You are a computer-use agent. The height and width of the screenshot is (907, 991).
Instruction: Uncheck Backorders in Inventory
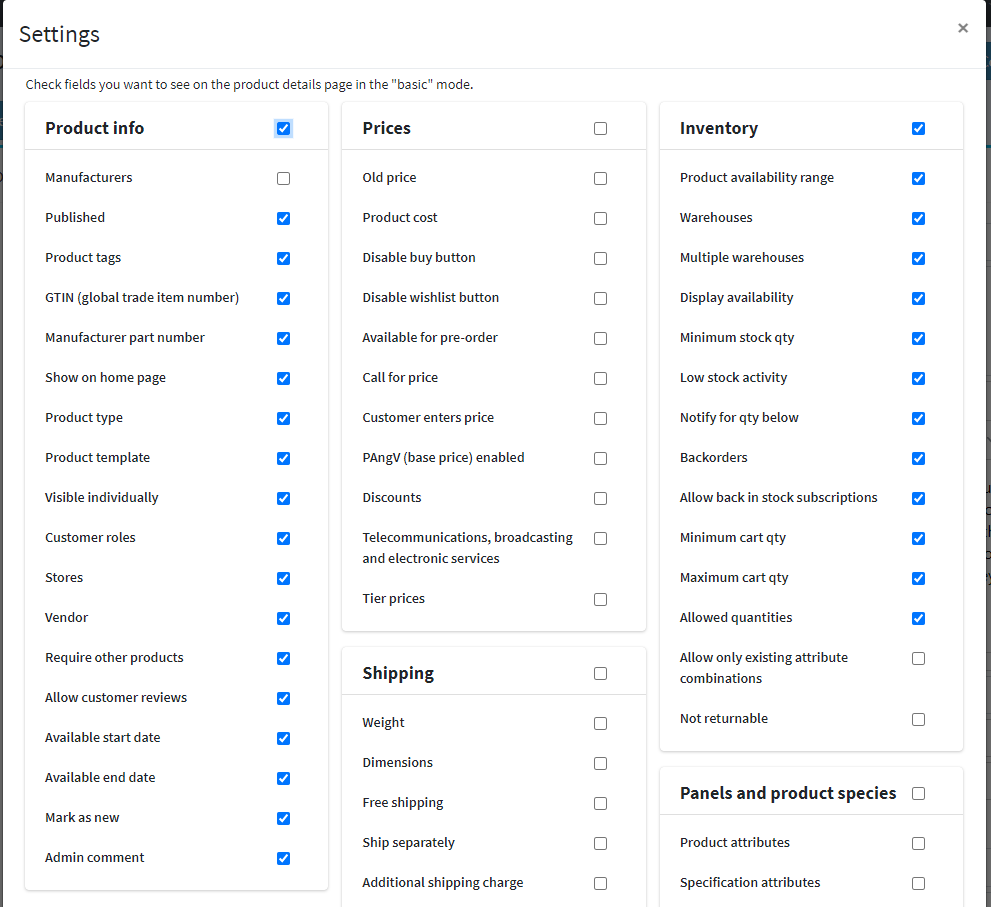tap(918, 458)
